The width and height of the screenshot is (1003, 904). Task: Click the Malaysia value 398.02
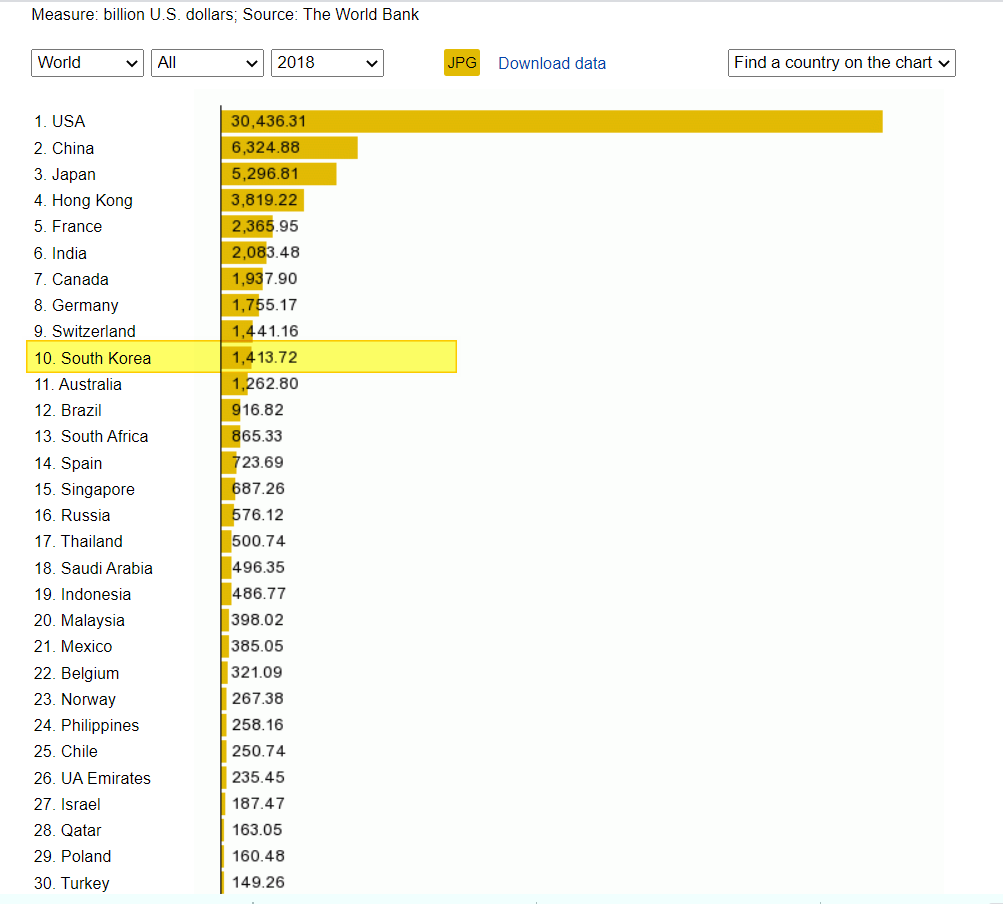(x=258, y=620)
